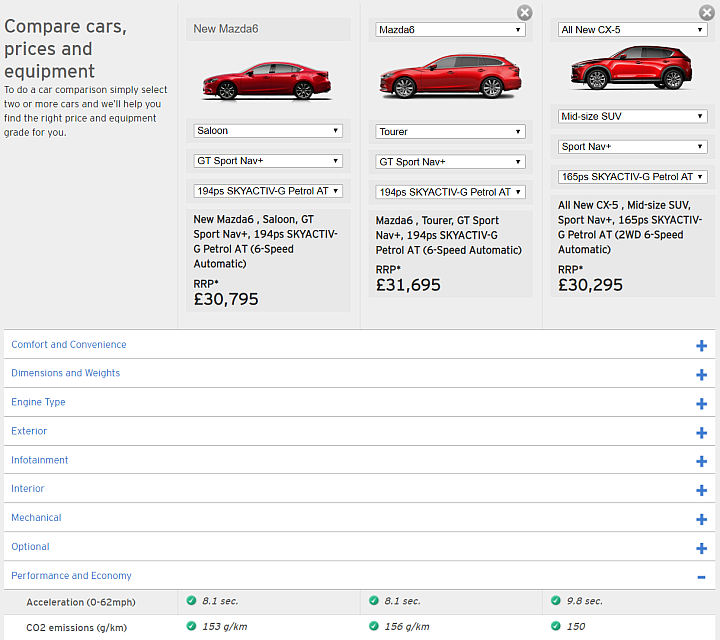Collapse Performance and Economy minus icon
The image size is (720, 640).
701,577
